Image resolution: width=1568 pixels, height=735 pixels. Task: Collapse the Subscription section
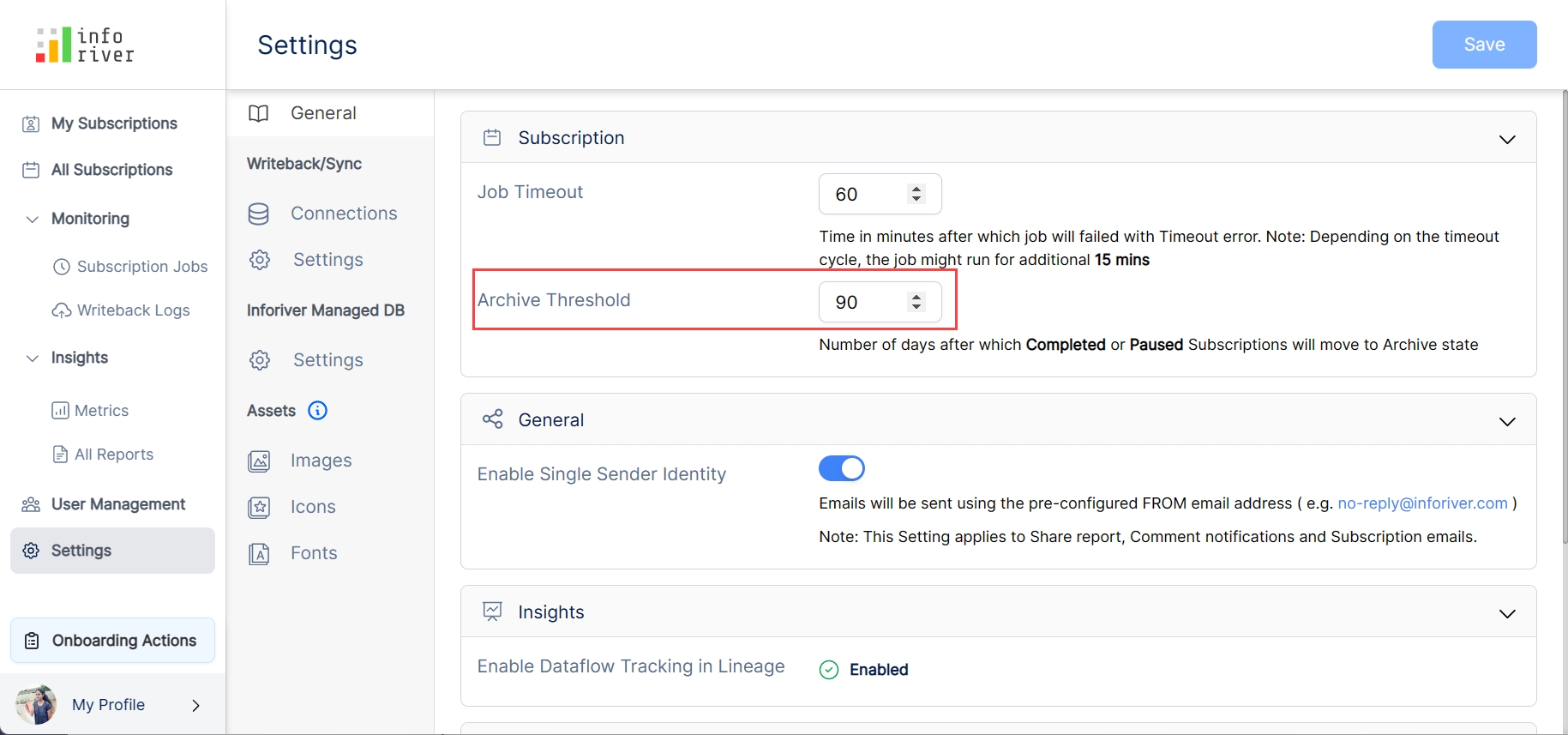[x=1506, y=139]
